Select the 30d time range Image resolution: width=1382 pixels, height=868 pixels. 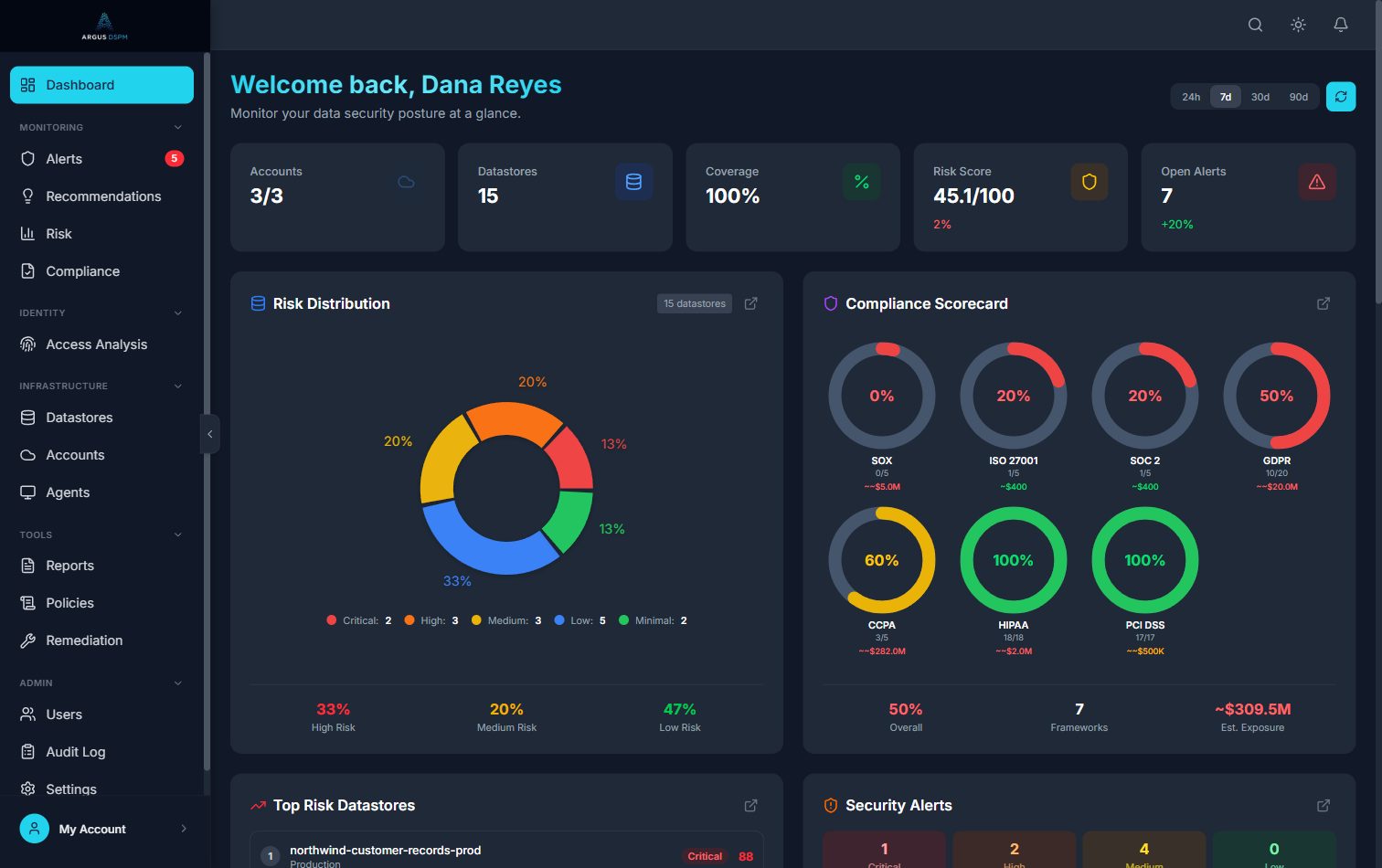point(1260,97)
